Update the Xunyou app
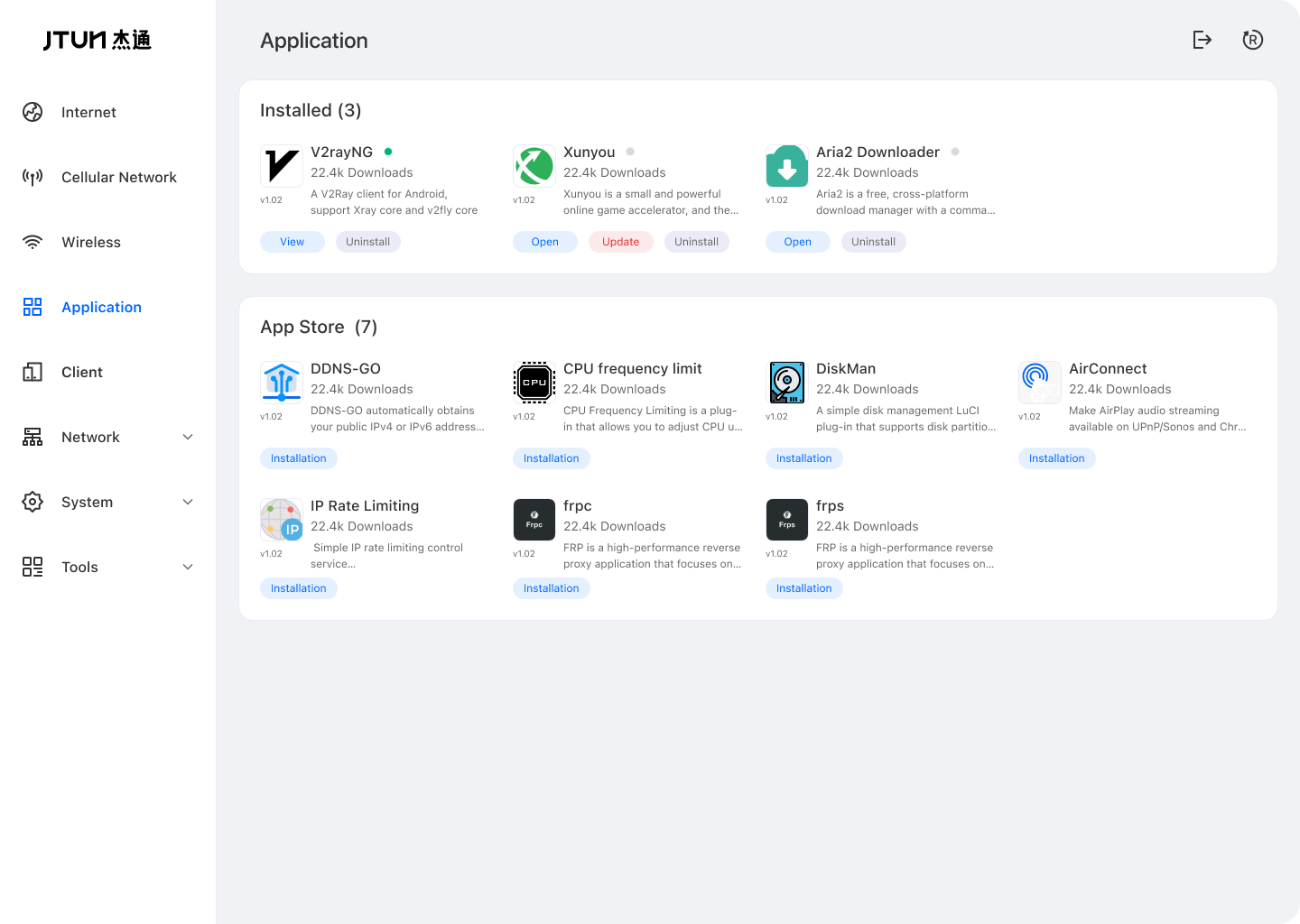The width and height of the screenshot is (1300, 924). [621, 242]
